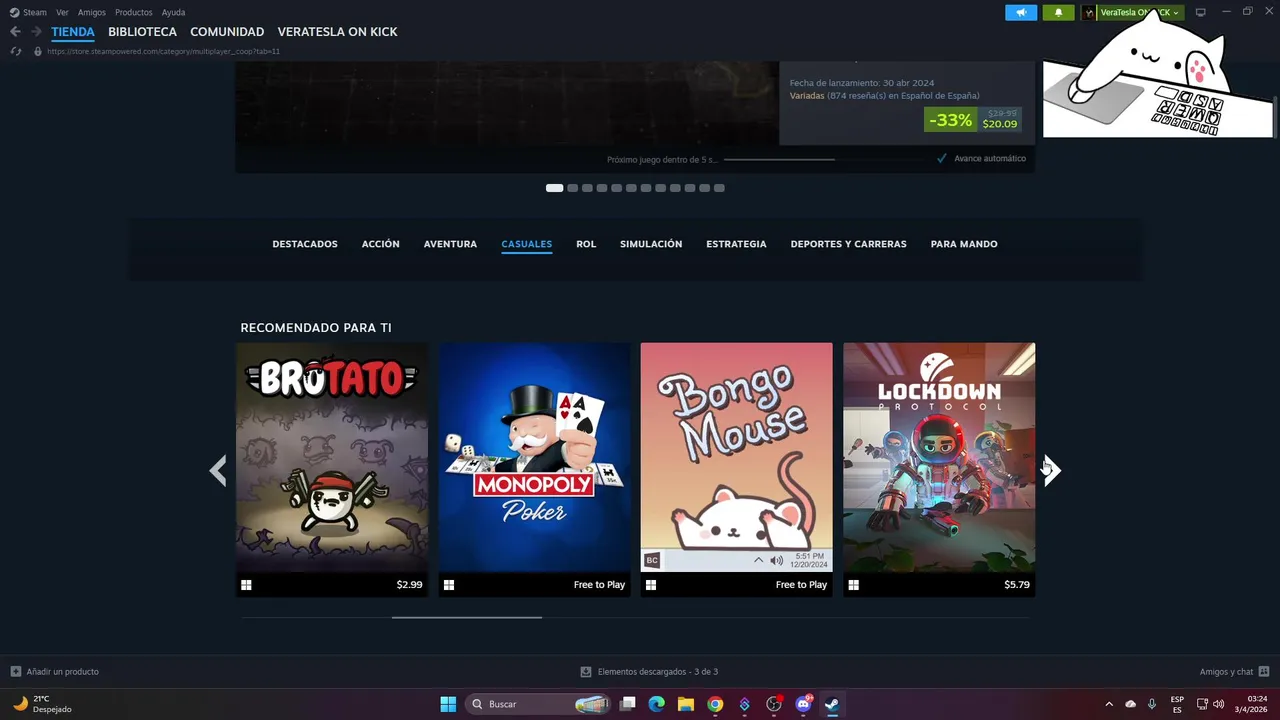
Task: Click the Steam taskbar icon
Action: (x=832, y=704)
